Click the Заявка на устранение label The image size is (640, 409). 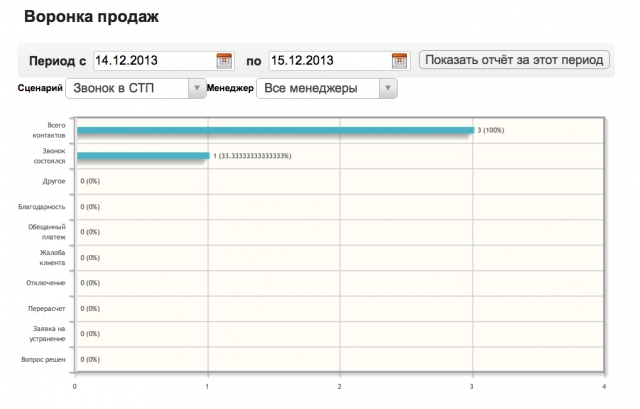pos(47,333)
